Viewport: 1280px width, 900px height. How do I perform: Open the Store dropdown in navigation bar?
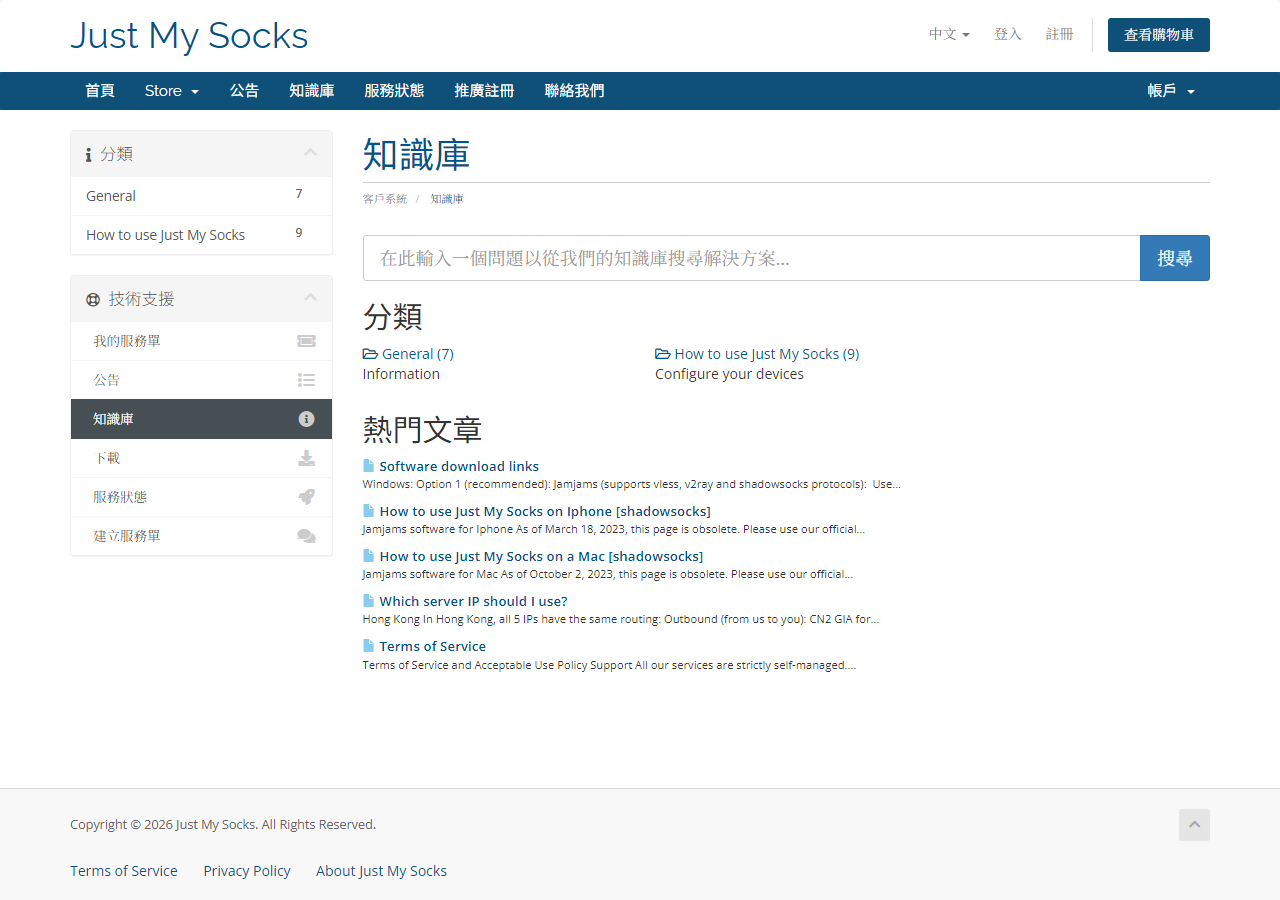171,91
